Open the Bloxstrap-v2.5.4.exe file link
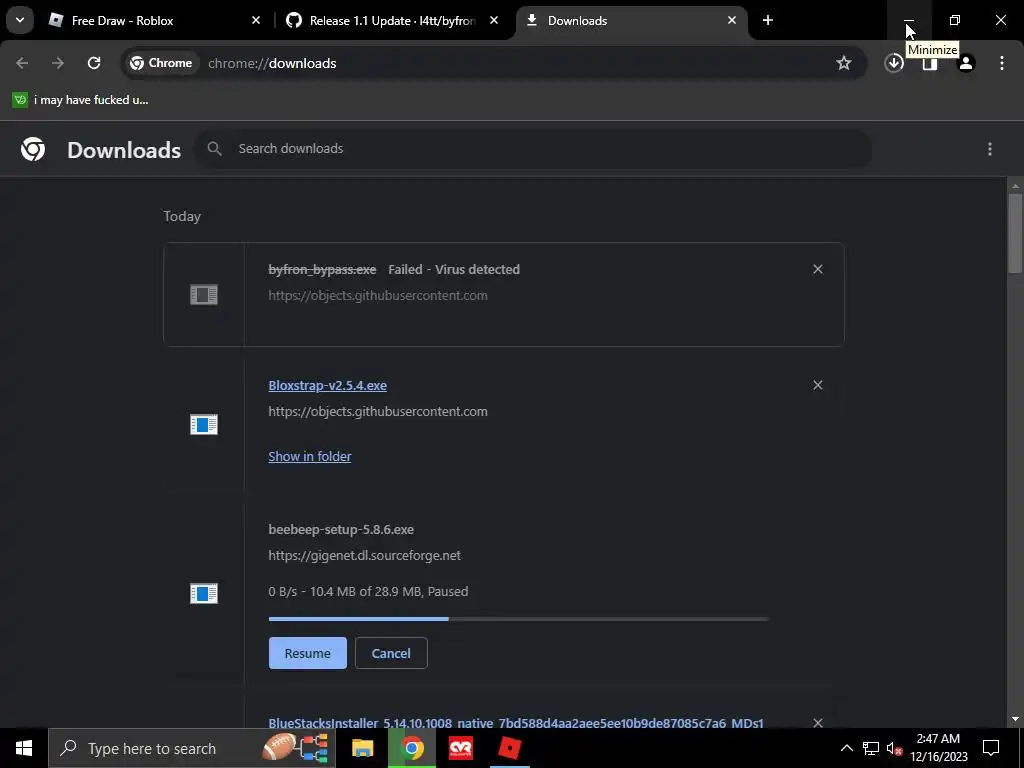This screenshot has height=768, width=1024. [x=327, y=385]
